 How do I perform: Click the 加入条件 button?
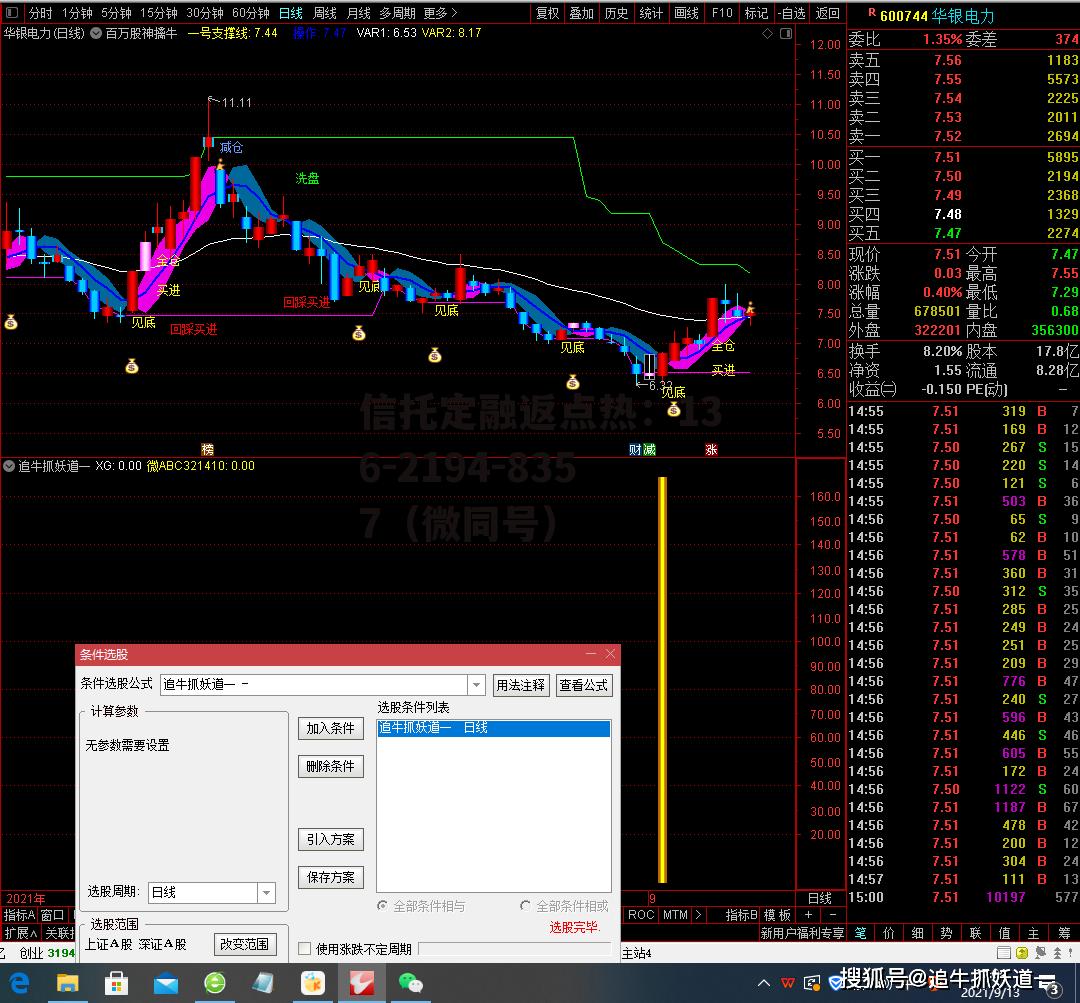(x=331, y=728)
